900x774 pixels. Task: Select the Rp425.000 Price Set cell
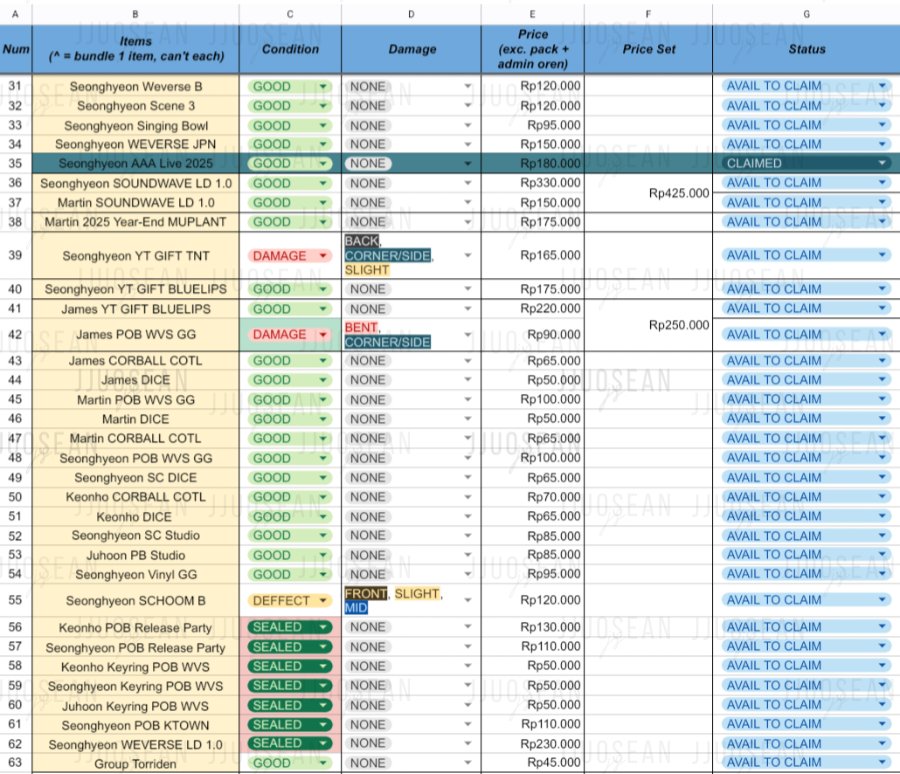coord(649,193)
